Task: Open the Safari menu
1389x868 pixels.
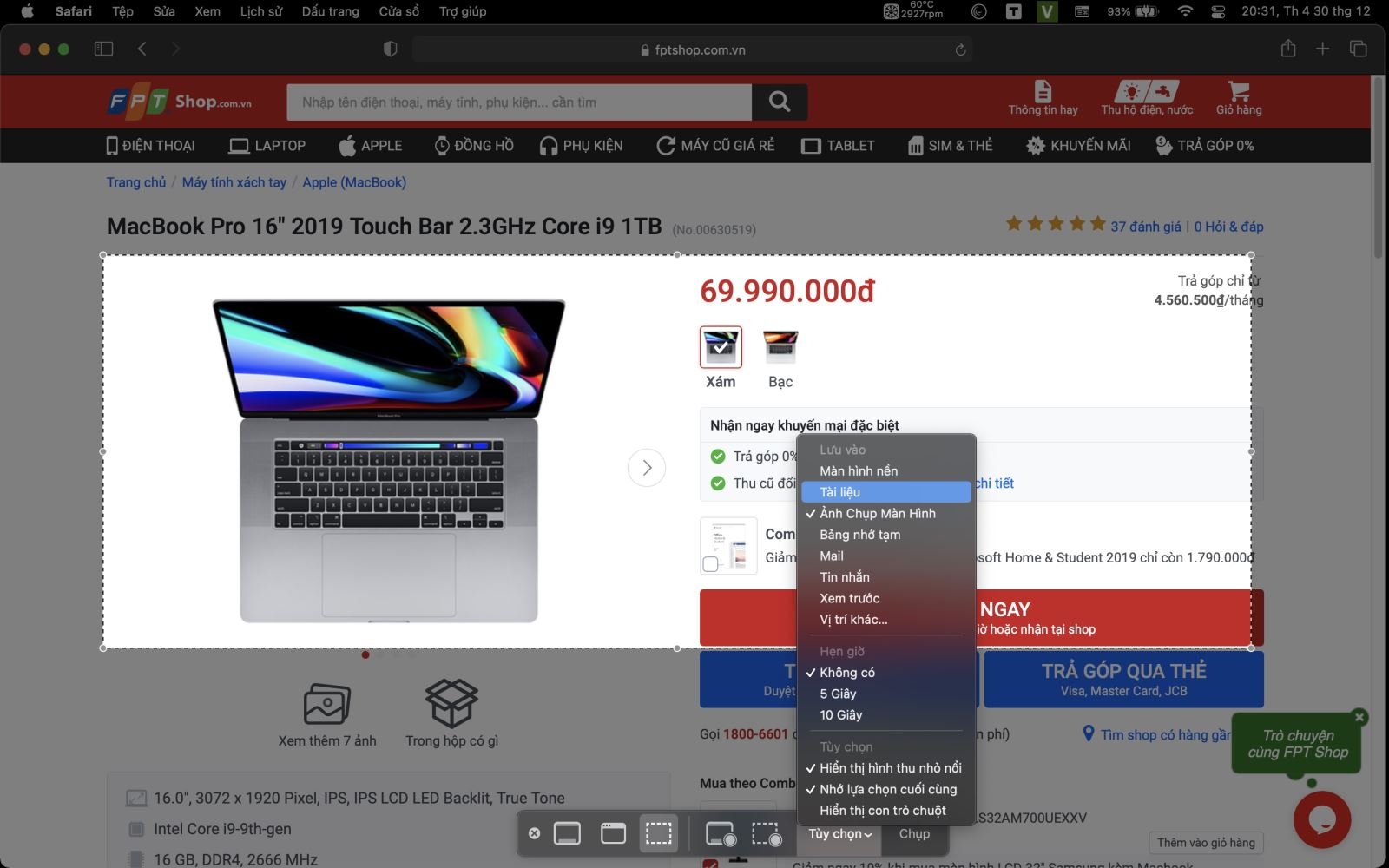Action: pyautogui.click(x=73, y=11)
